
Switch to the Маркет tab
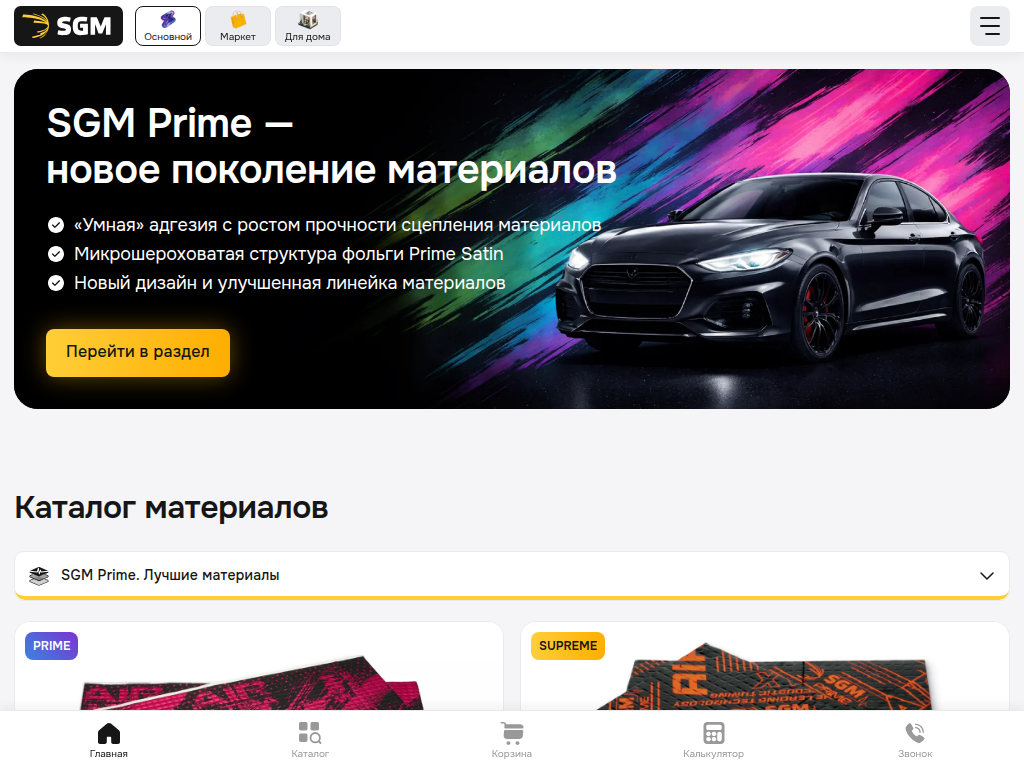[x=238, y=26]
